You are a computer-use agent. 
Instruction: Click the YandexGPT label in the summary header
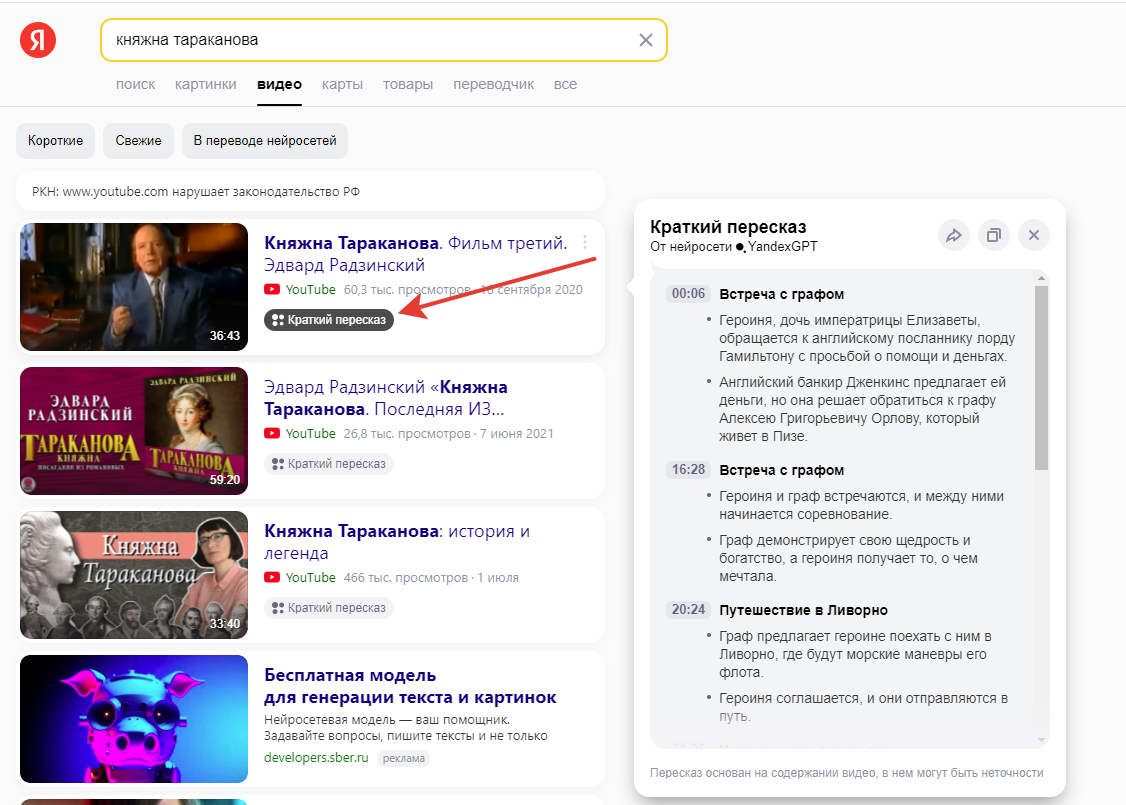[x=777, y=246]
